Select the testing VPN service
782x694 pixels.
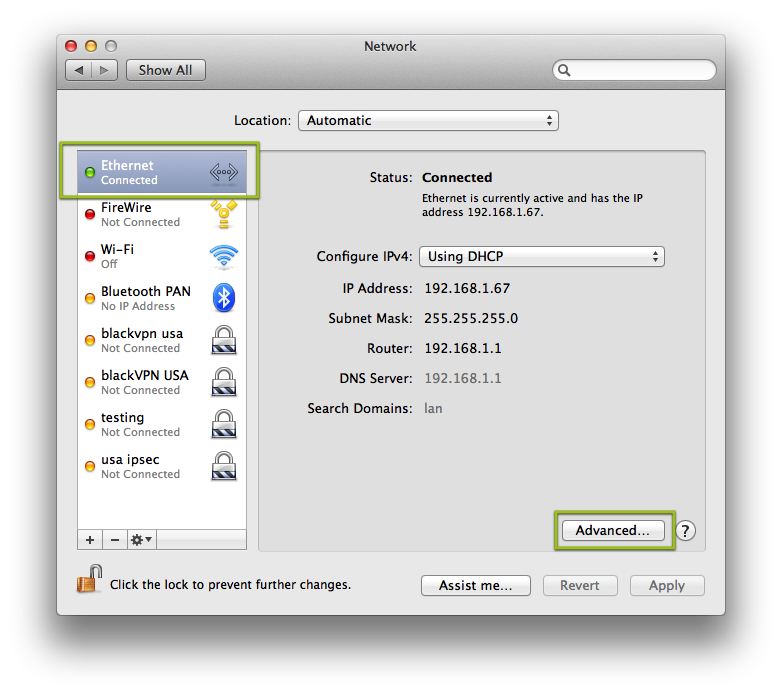162,424
